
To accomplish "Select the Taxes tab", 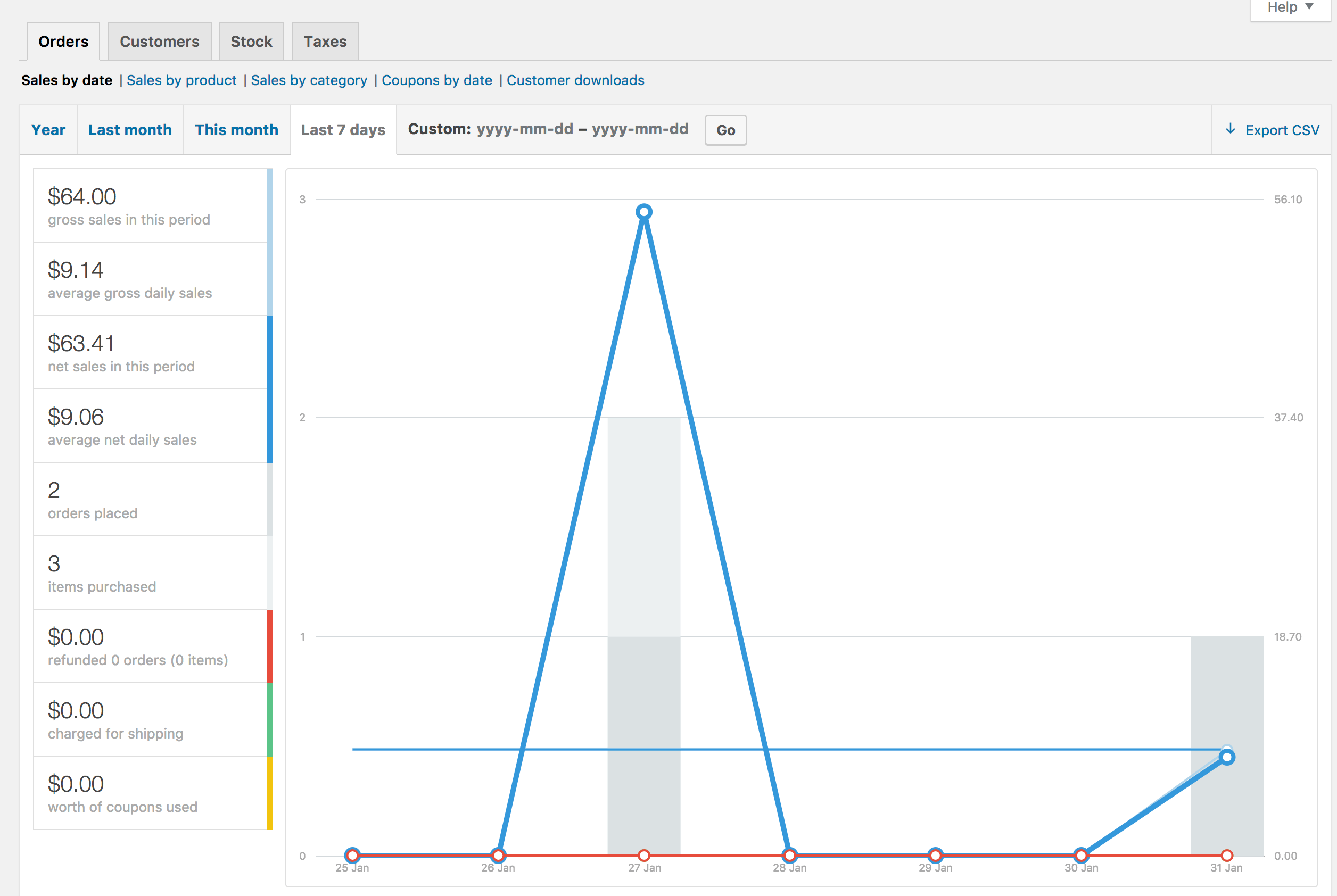I will pos(325,42).
